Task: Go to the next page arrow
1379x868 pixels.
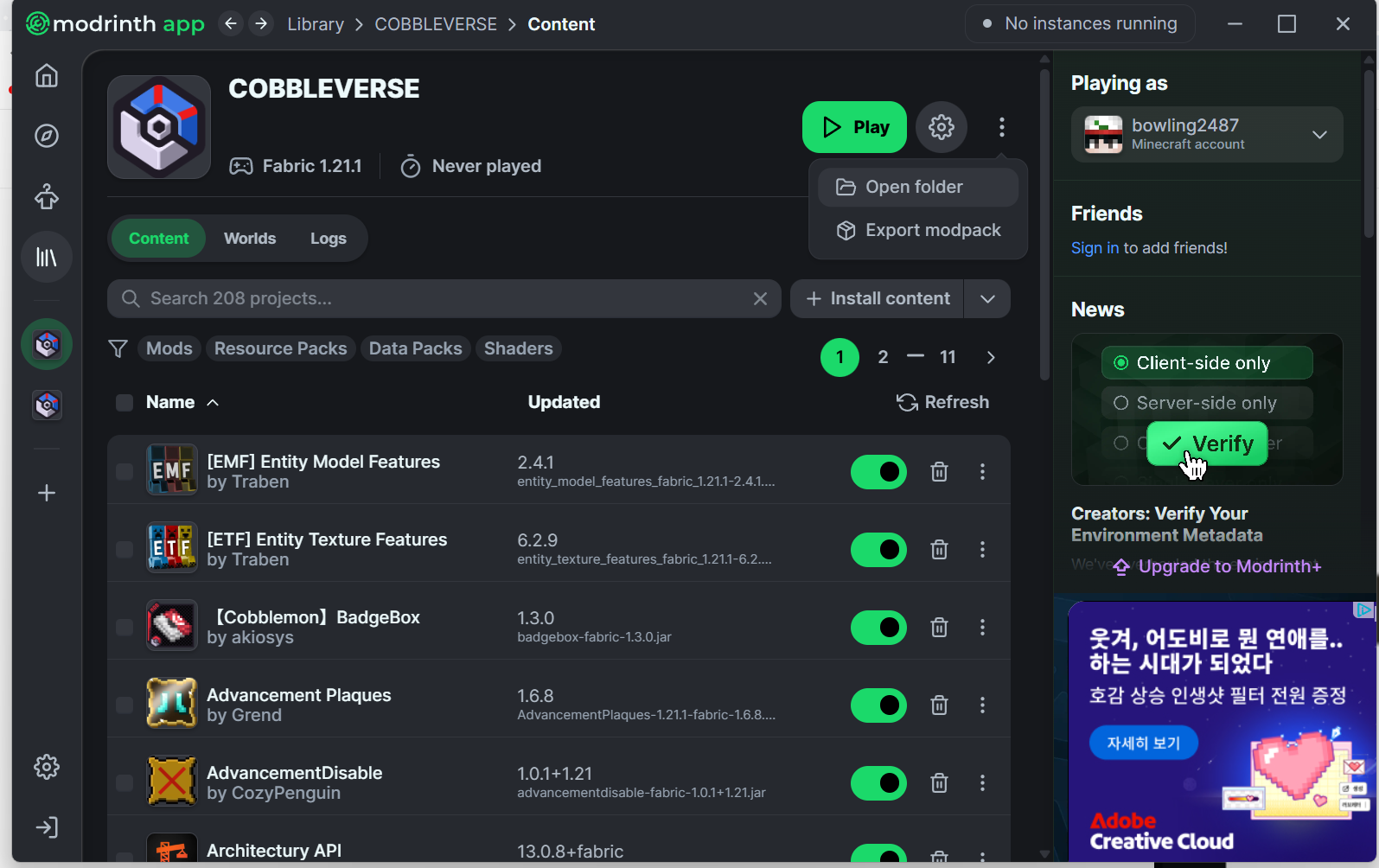Action: tap(991, 357)
